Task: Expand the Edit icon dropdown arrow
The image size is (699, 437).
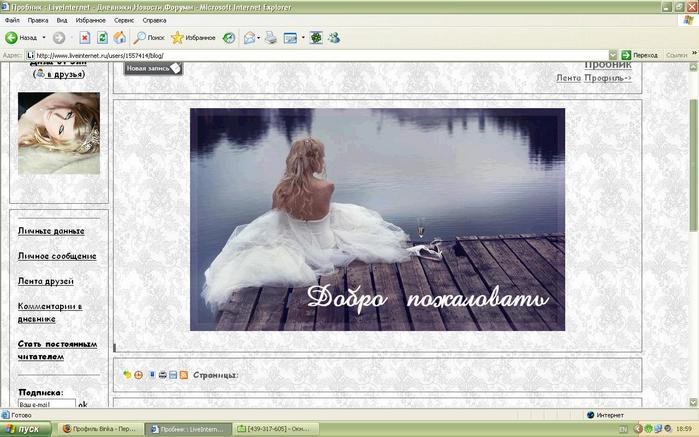Action: [x=303, y=38]
